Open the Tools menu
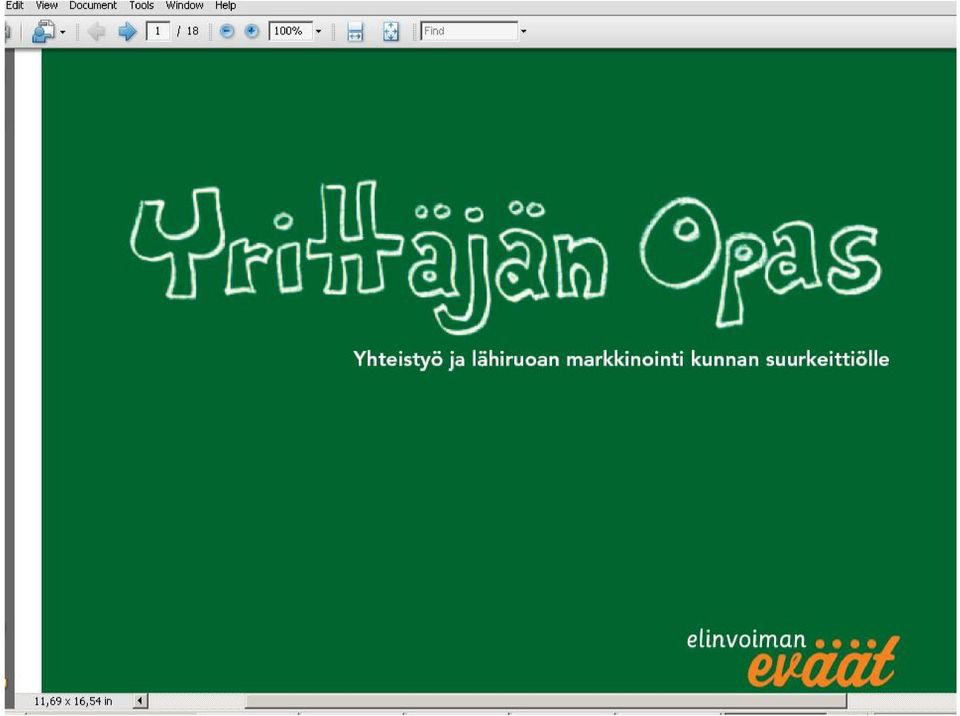Viewport: 960px width, 716px height. pyautogui.click(x=141, y=6)
